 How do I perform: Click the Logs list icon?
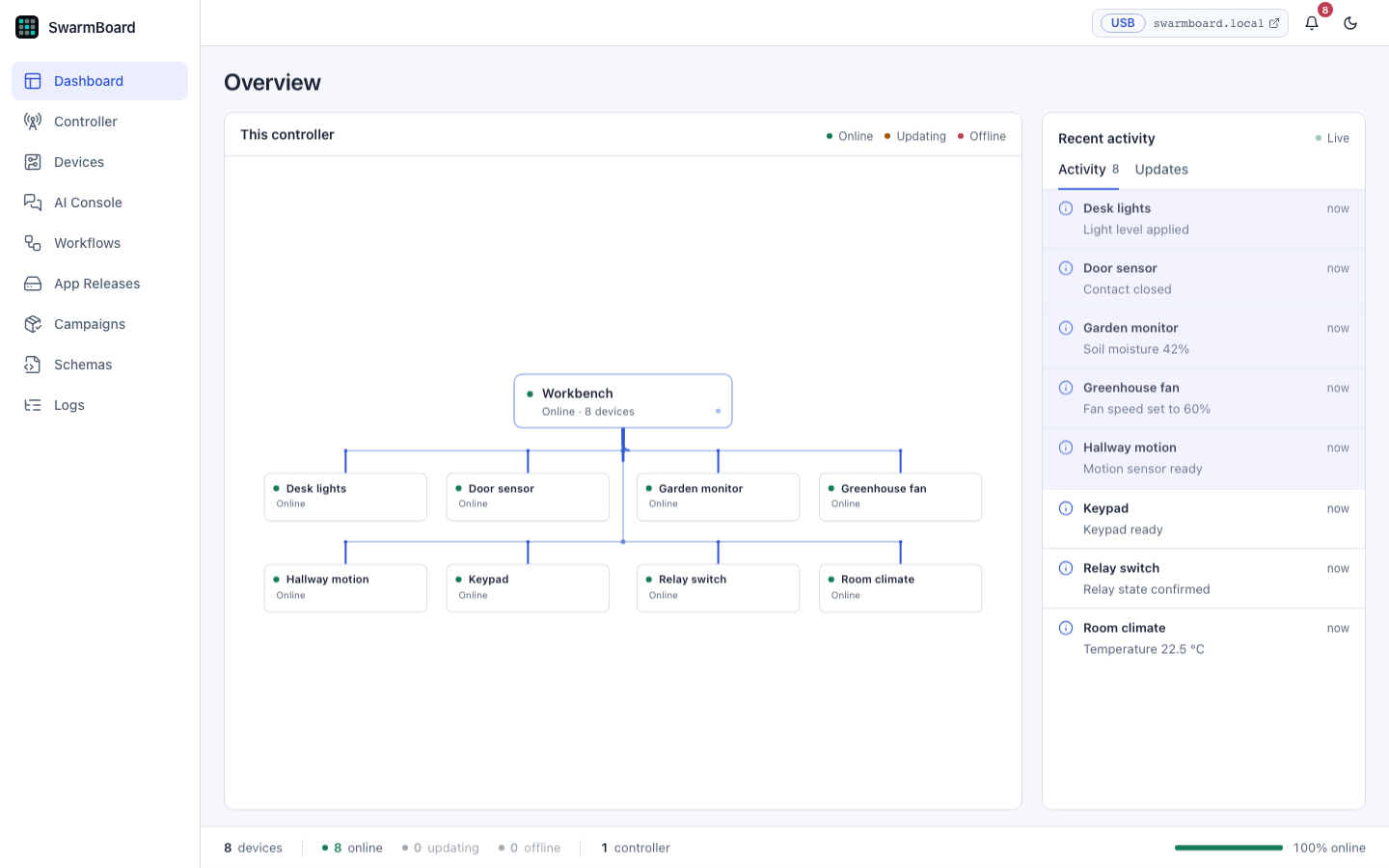pyautogui.click(x=33, y=405)
